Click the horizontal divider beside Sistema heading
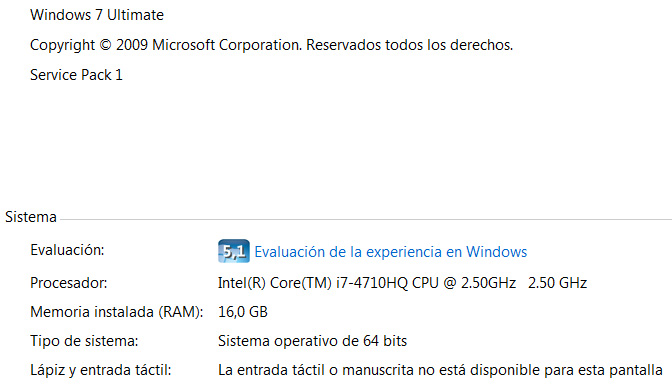The height and width of the screenshot is (384, 672). pyautogui.click(x=366, y=219)
